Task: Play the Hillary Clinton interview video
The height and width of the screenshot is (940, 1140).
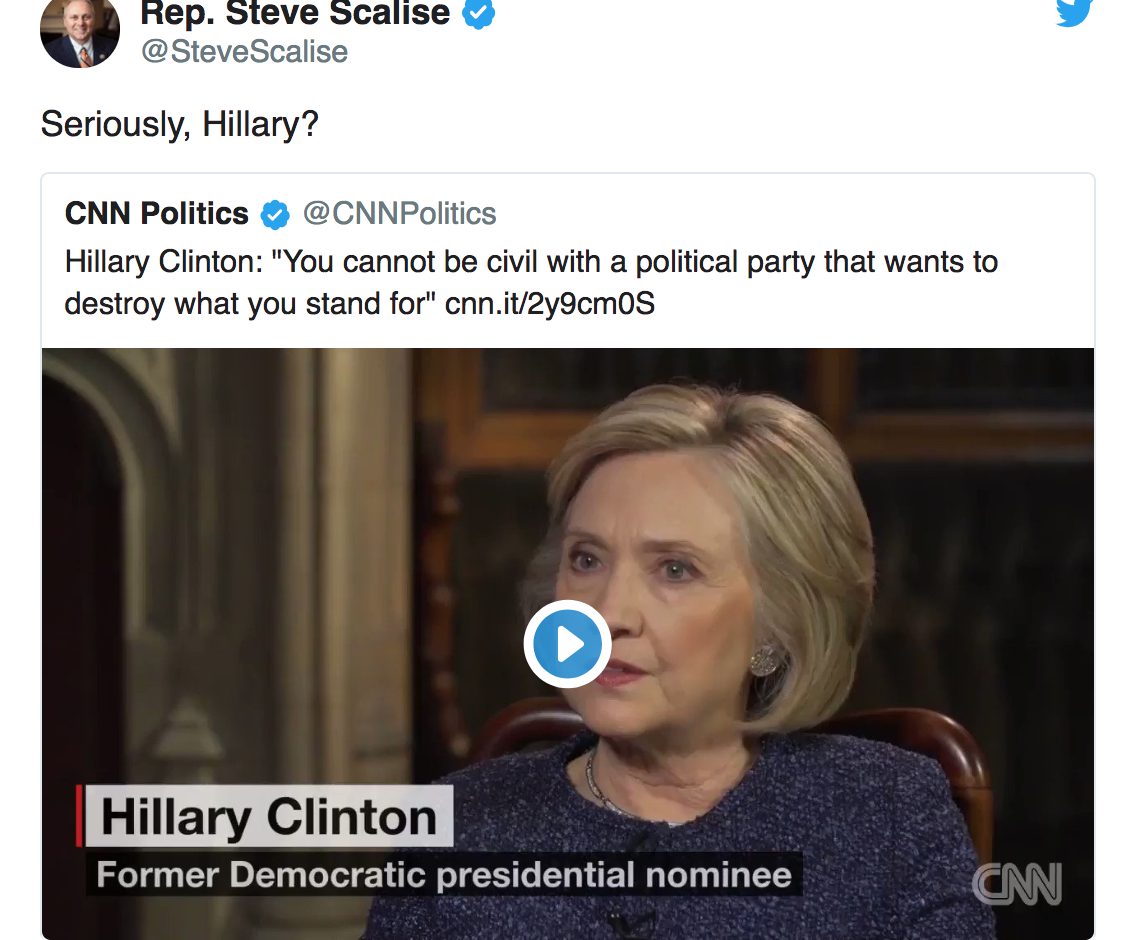Action: pos(568,644)
